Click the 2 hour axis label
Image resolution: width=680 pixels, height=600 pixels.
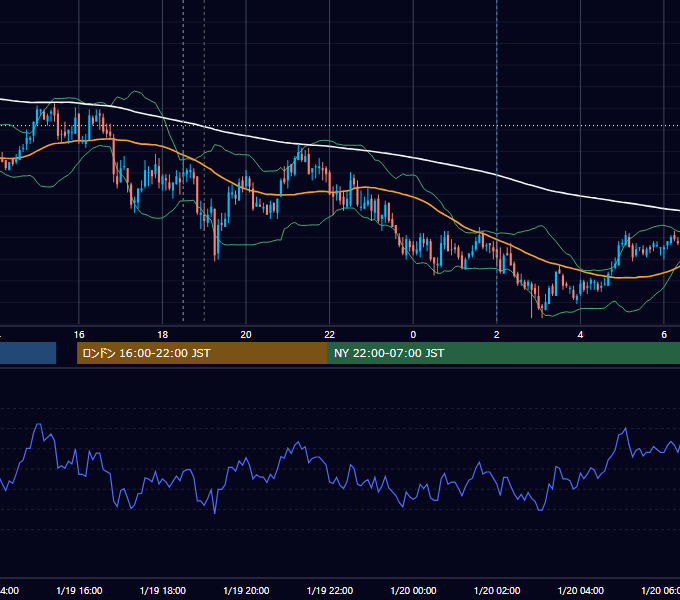coord(497,335)
